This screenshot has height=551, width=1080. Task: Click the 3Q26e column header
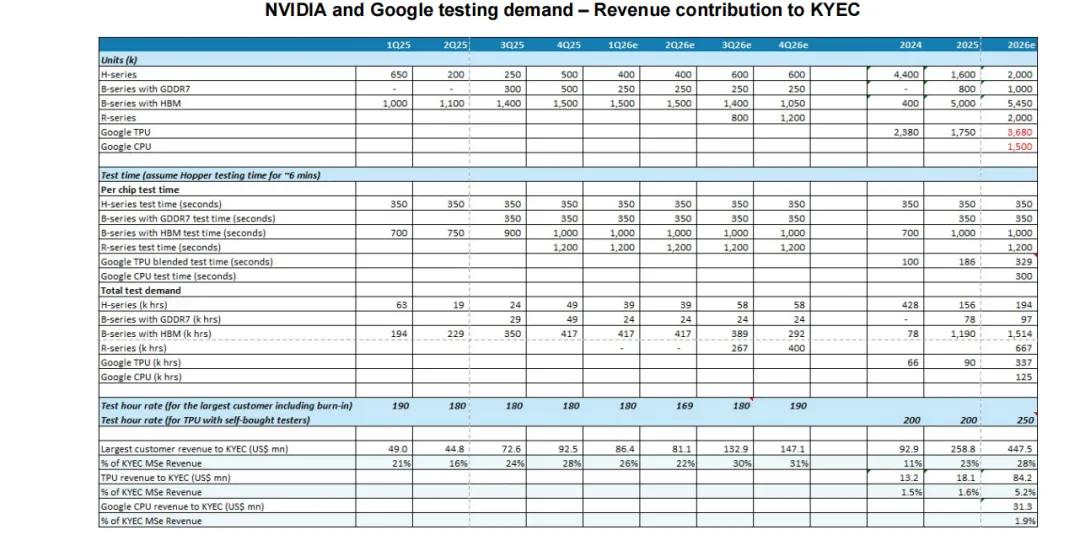pos(736,45)
